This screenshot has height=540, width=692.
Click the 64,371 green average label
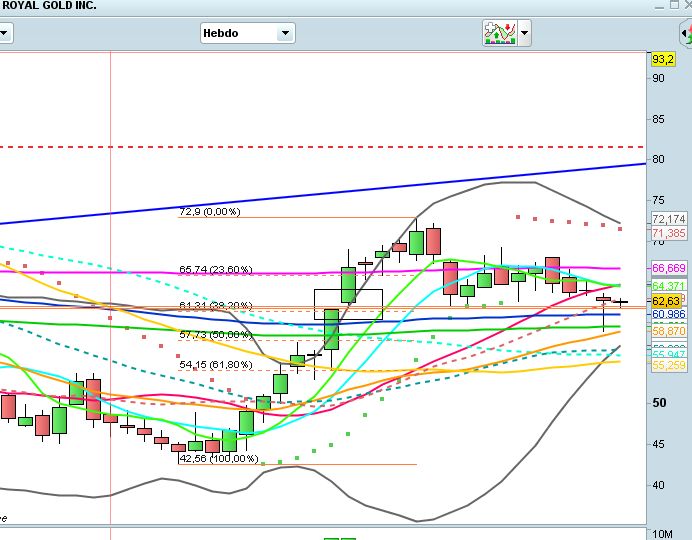tap(669, 286)
